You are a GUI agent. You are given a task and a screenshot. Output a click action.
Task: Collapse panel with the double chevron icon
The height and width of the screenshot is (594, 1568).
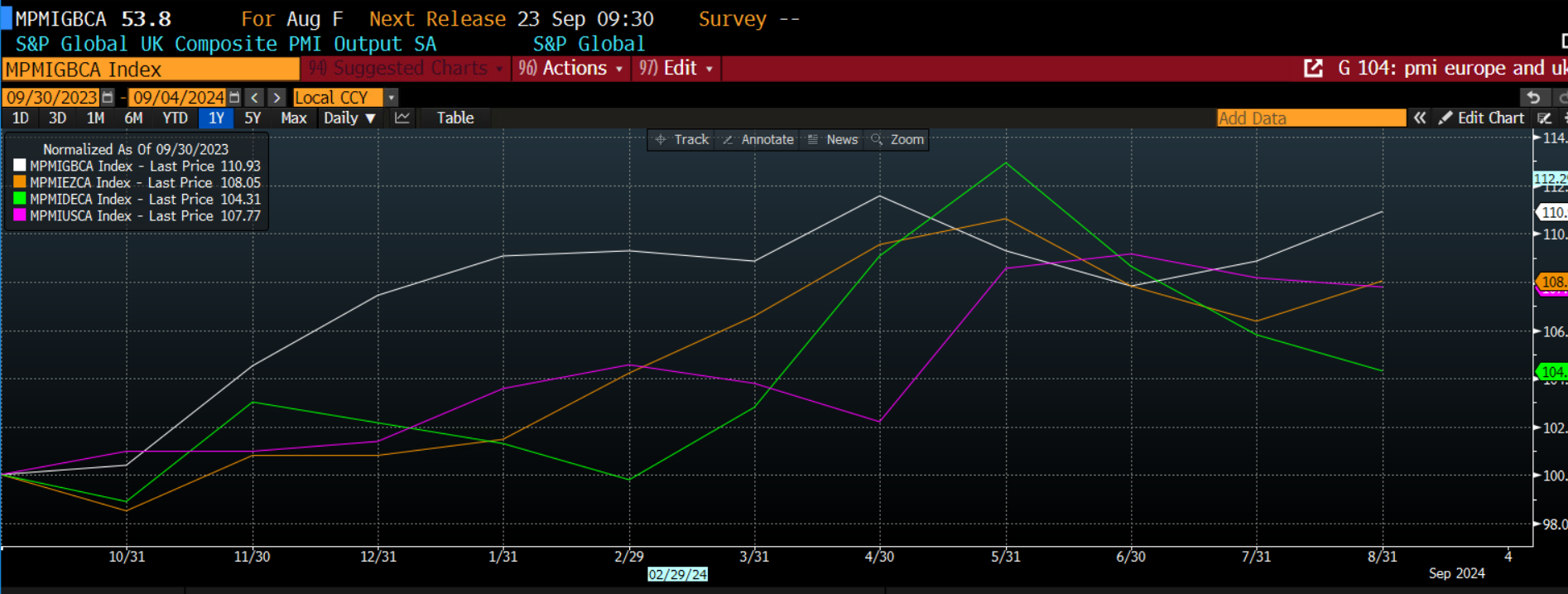(1420, 118)
